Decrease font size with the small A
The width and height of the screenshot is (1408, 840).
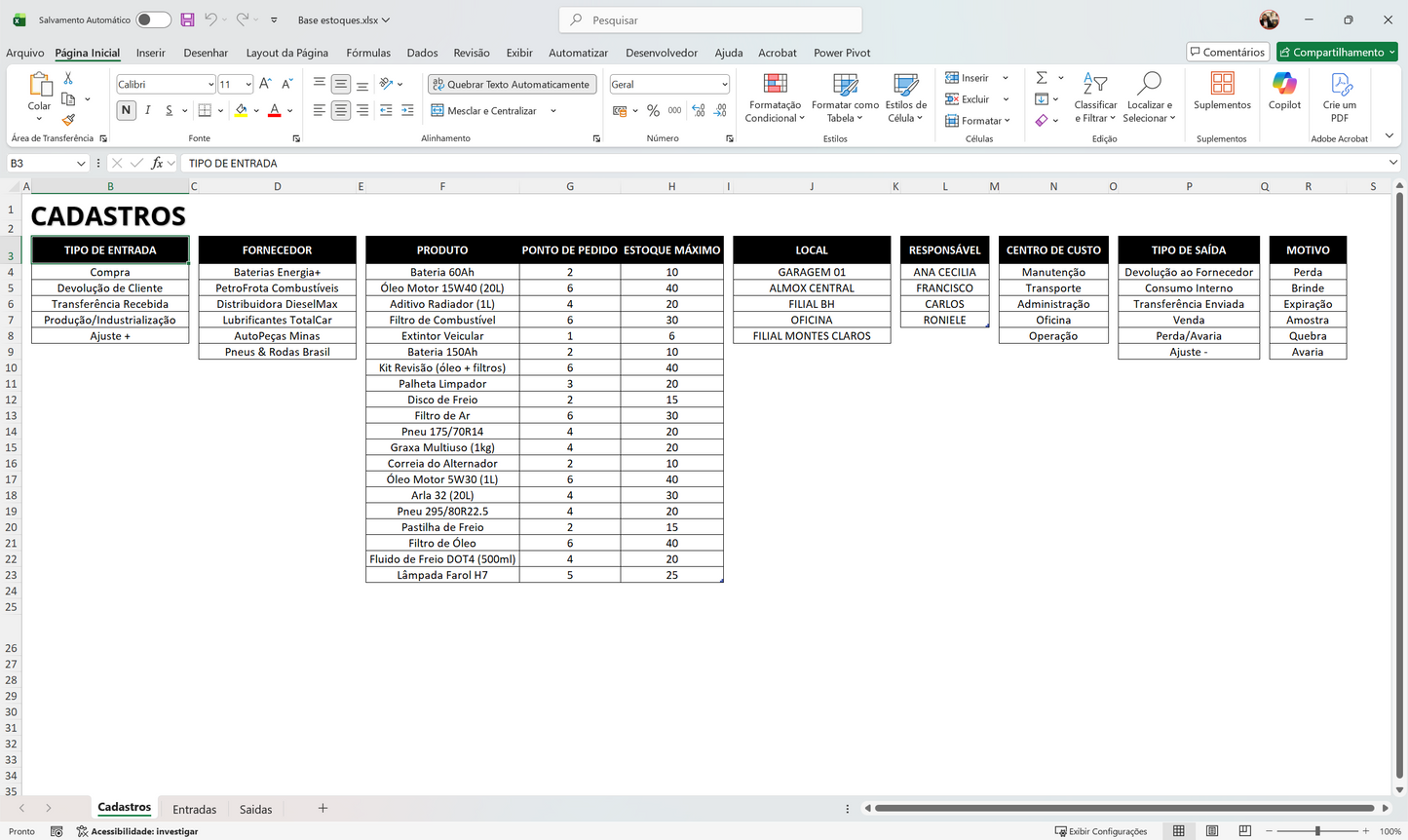pos(286,84)
